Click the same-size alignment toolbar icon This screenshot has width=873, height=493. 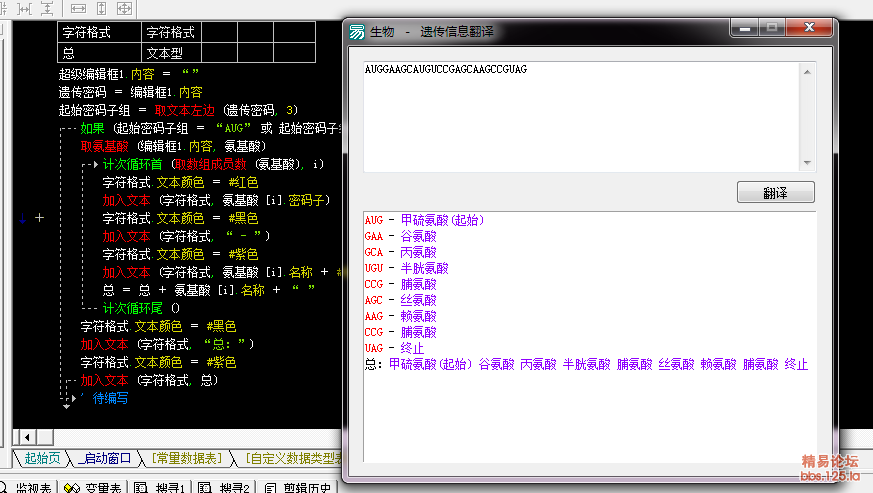(124, 8)
